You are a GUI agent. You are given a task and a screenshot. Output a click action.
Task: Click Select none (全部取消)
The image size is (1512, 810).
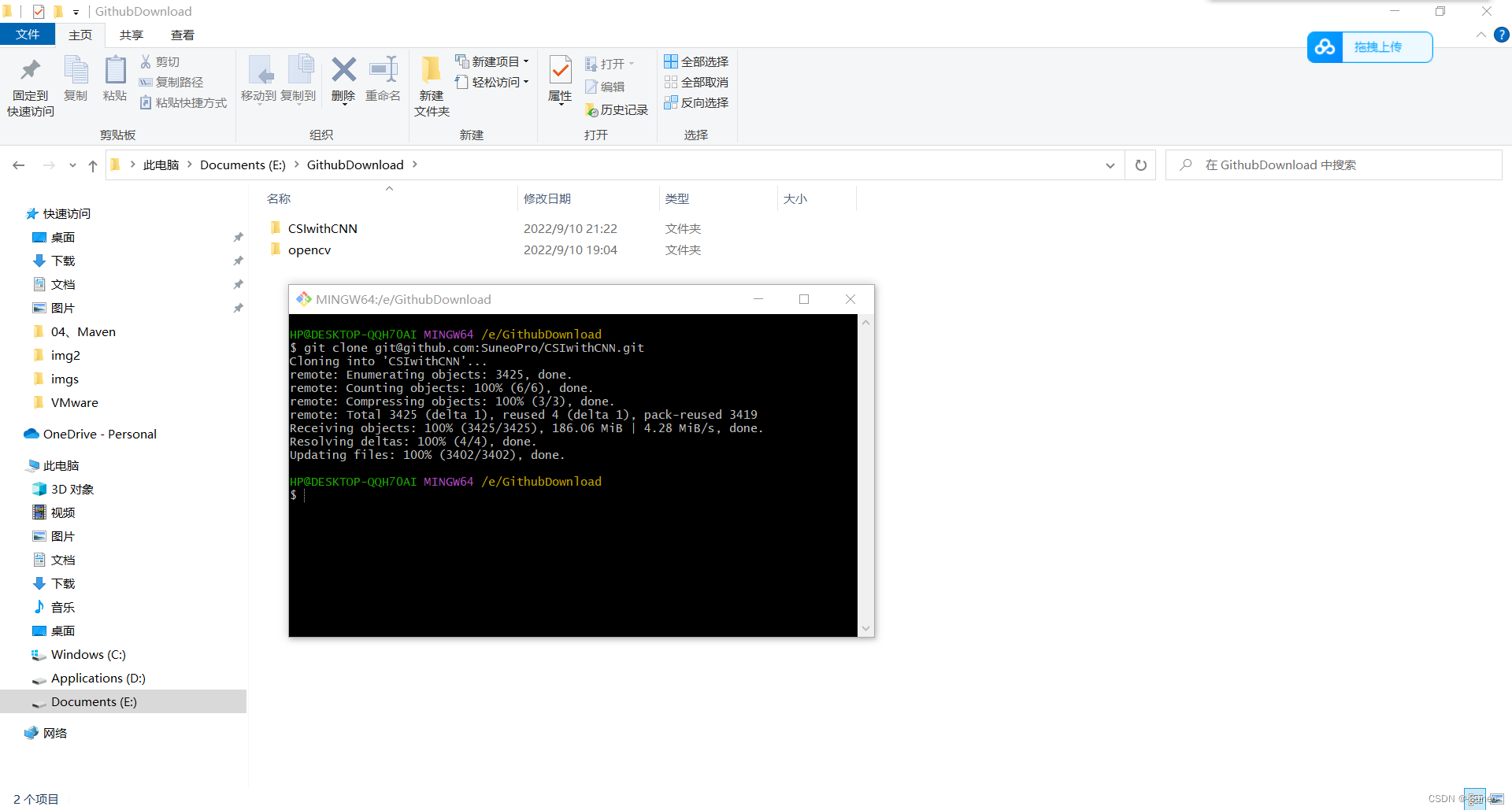point(696,82)
